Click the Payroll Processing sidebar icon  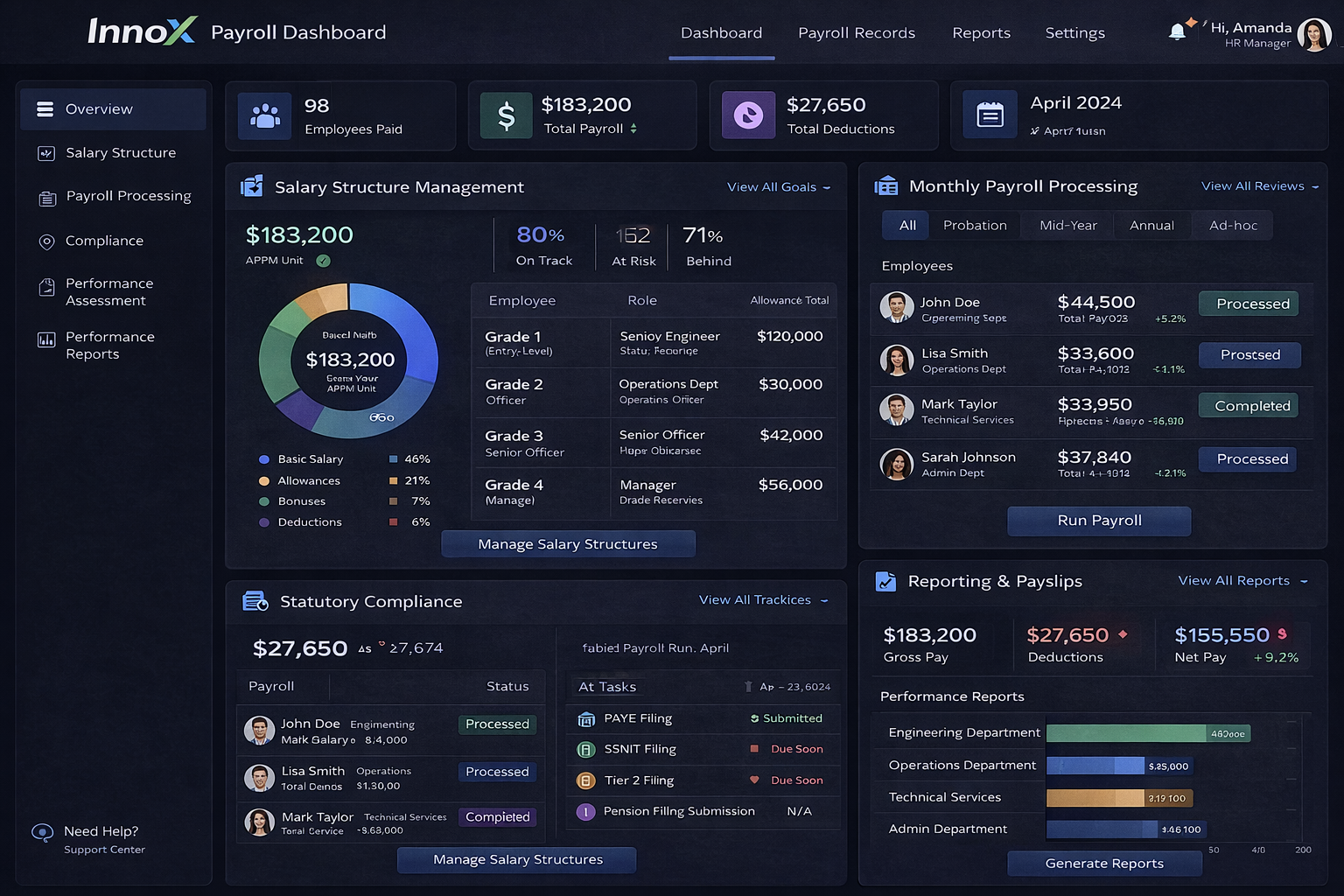point(47,198)
